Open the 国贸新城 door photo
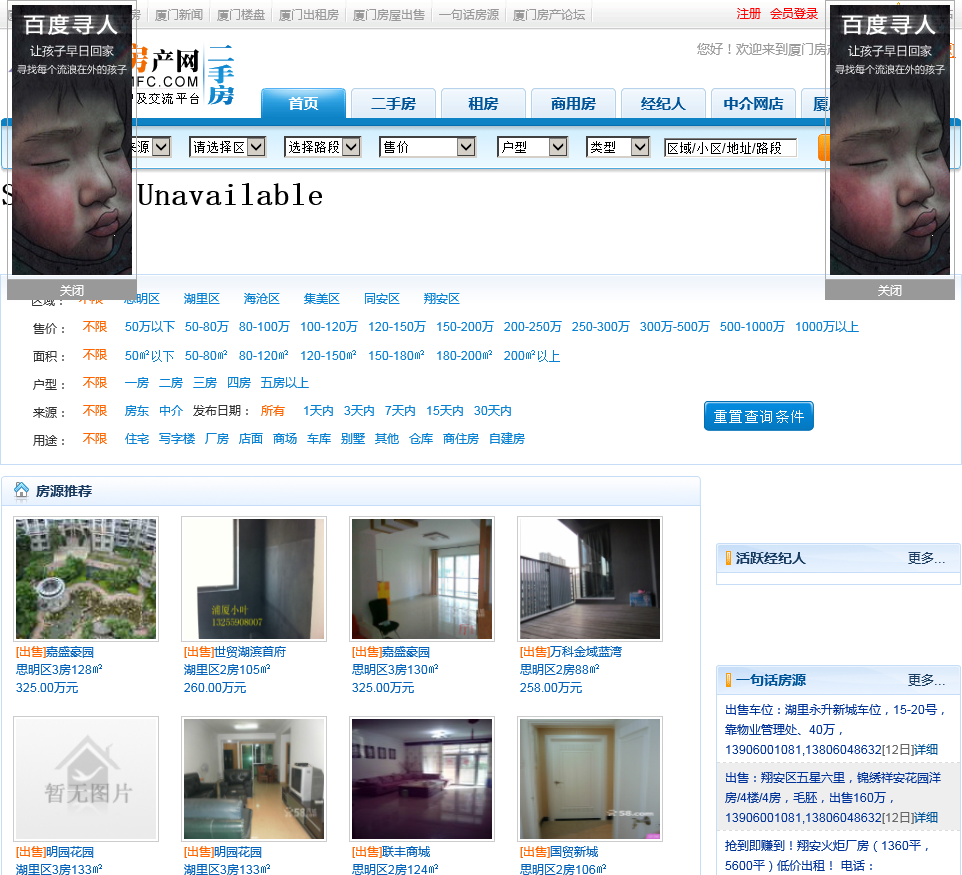Viewport: 962px width, 875px height. [x=590, y=779]
